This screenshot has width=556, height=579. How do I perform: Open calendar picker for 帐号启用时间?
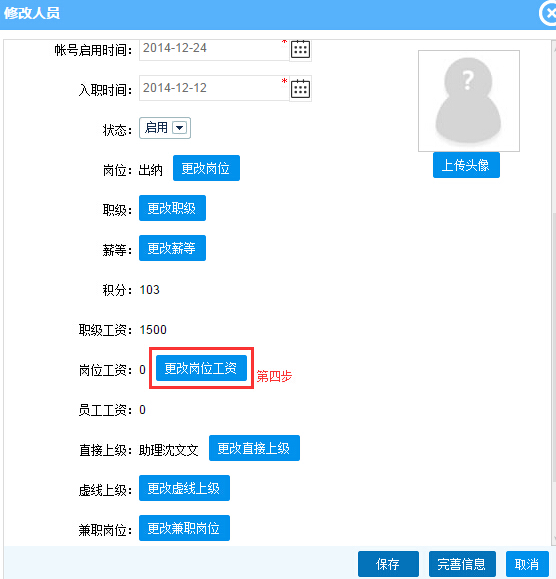point(300,49)
